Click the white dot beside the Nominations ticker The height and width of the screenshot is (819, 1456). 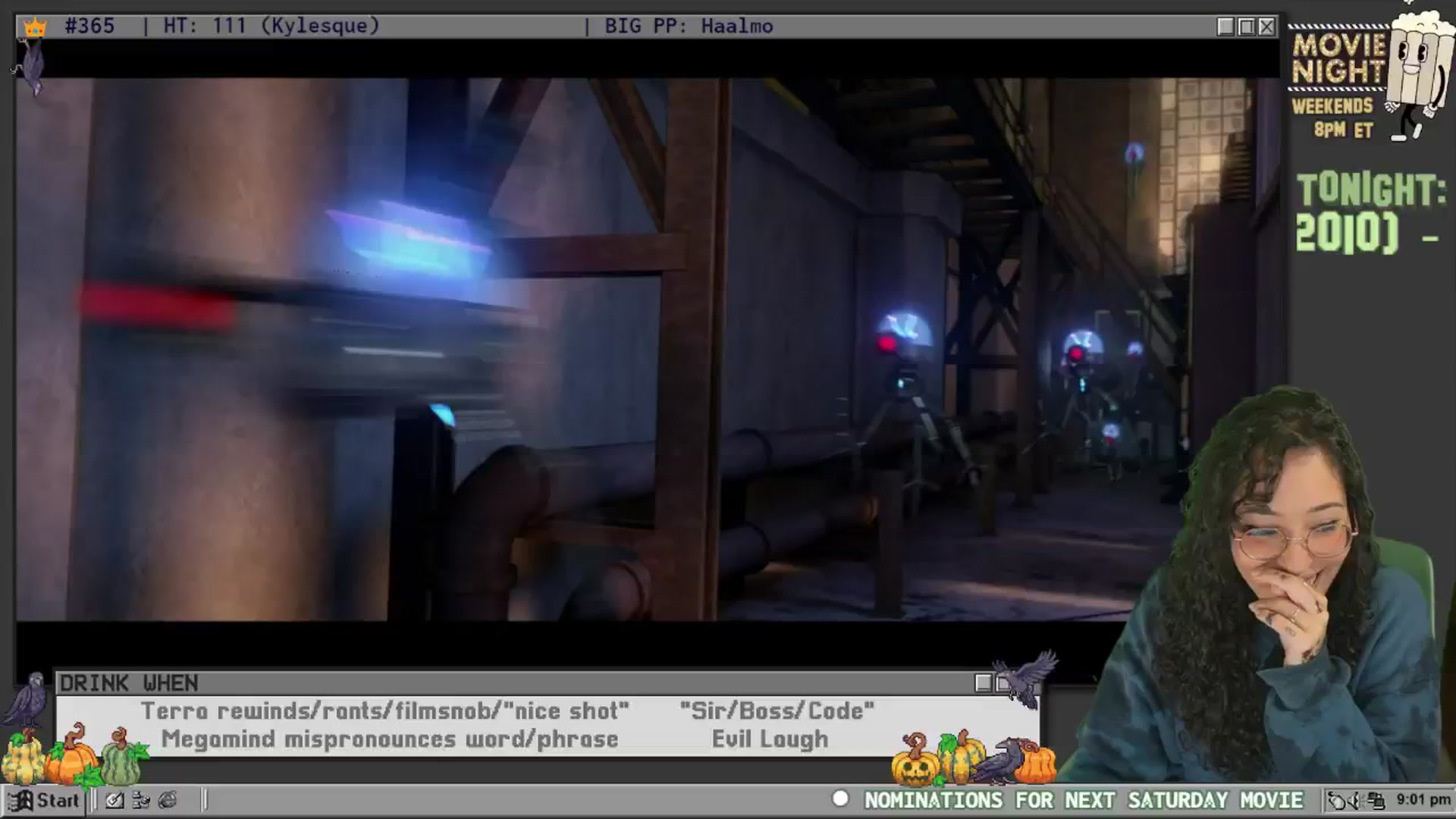pyautogui.click(x=840, y=799)
